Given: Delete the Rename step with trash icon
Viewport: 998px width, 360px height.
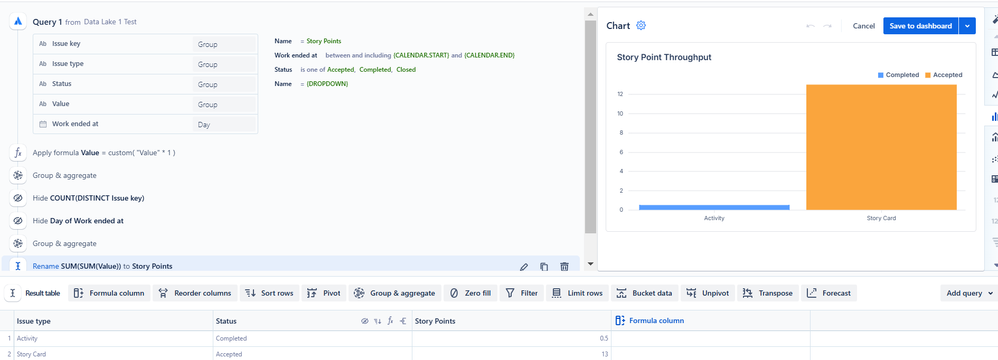Looking at the screenshot, I should point(565,267).
